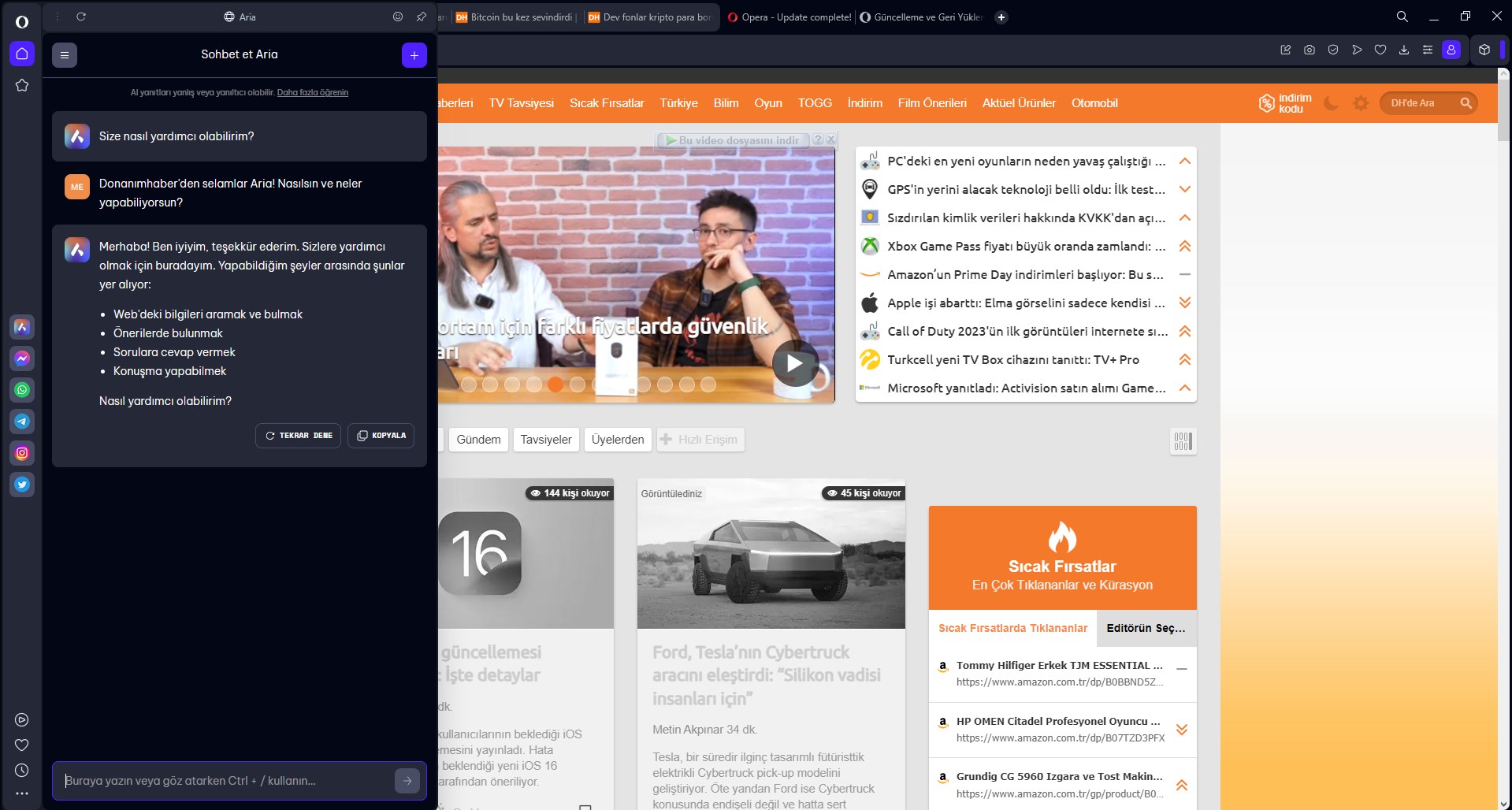Open Daha fazla öğrenin link
Image resolution: width=1512 pixels, height=810 pixels.
(x=313, y=93)
